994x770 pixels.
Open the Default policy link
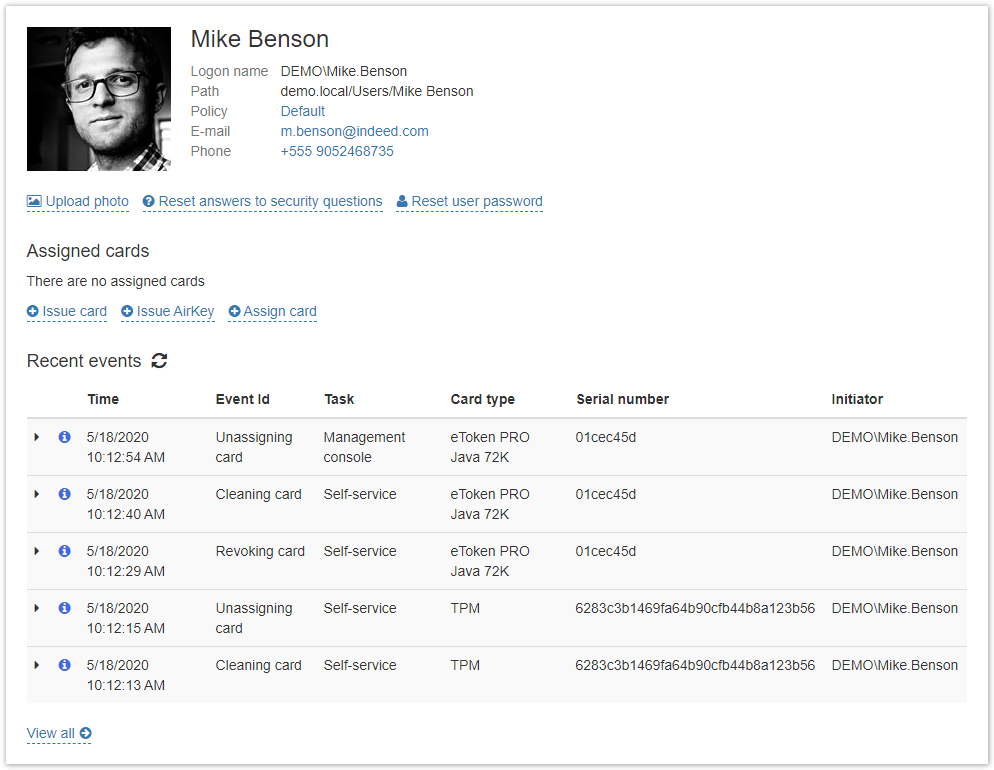(x=302, y=111)
